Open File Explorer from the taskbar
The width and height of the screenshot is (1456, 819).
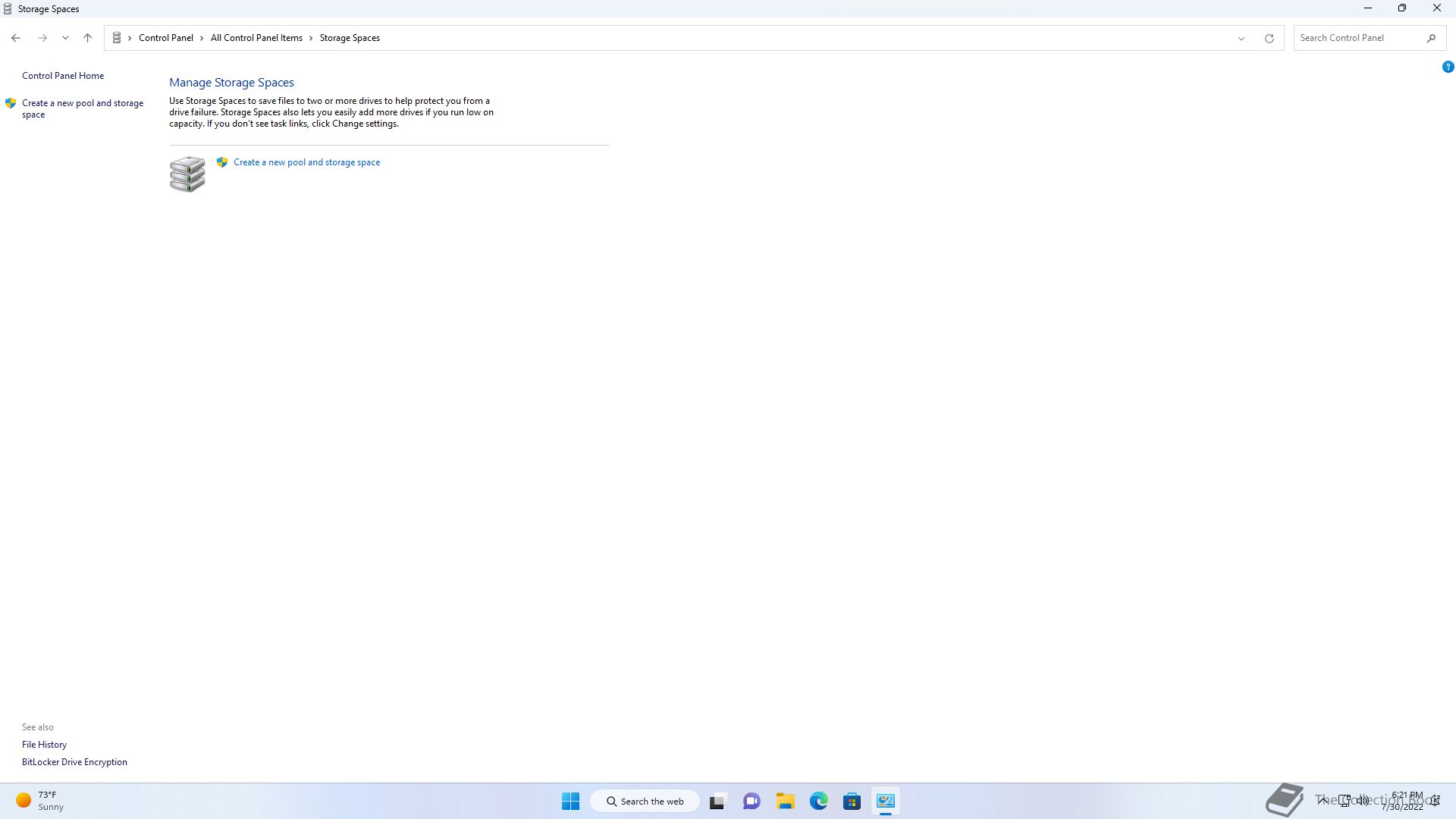pos(785,801)
